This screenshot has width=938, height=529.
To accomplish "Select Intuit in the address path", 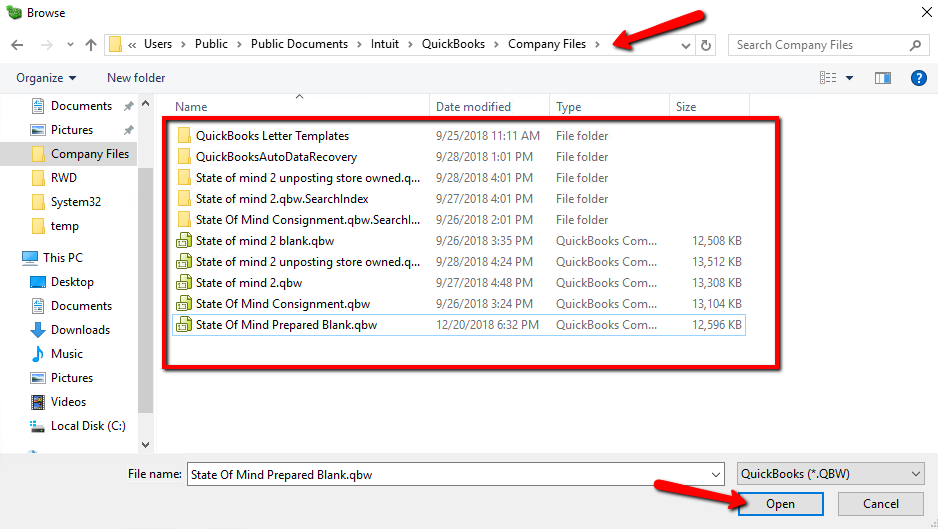I will tap(385, 44).
